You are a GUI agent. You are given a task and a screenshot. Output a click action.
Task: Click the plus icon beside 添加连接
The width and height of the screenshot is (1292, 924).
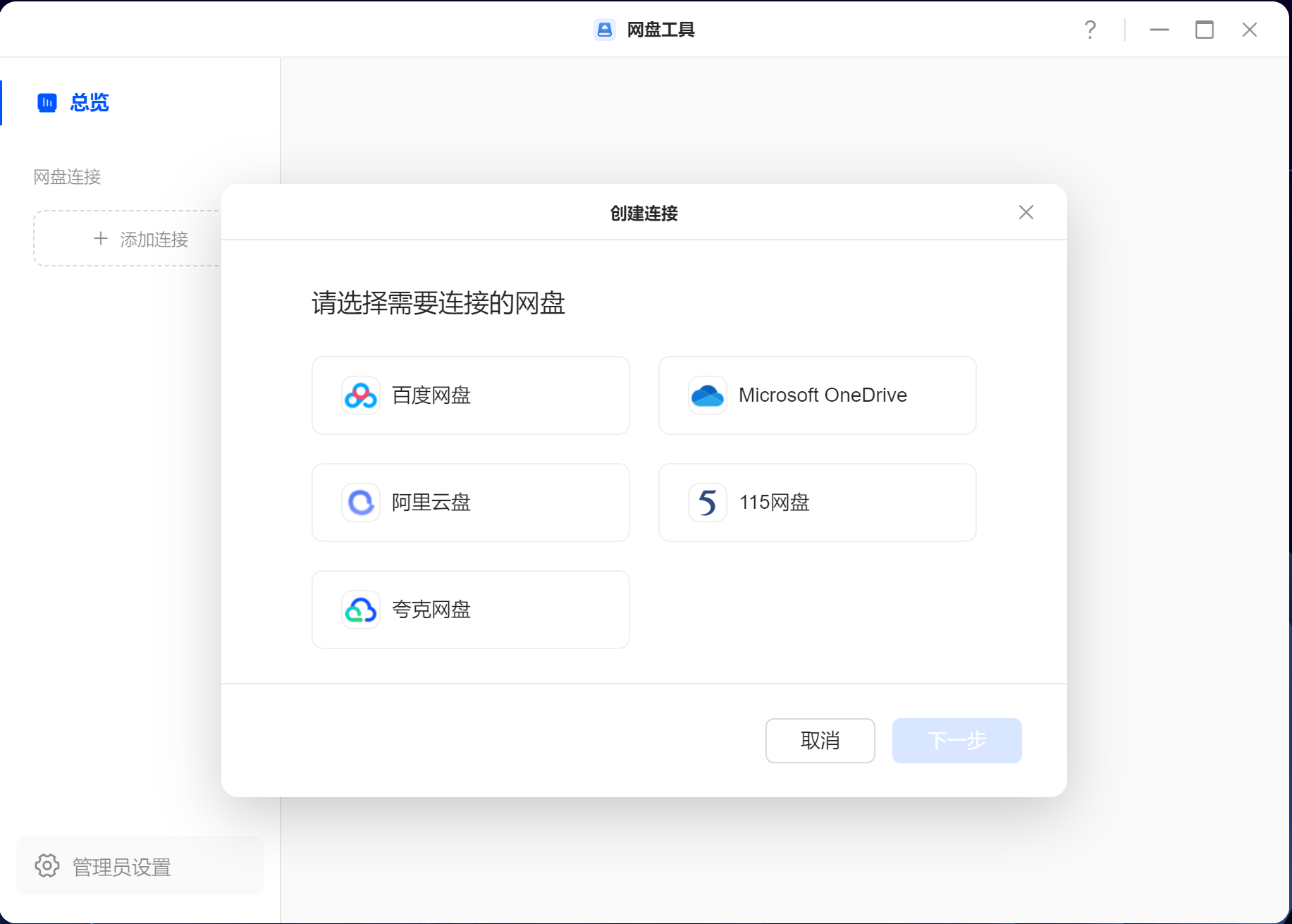101,239
